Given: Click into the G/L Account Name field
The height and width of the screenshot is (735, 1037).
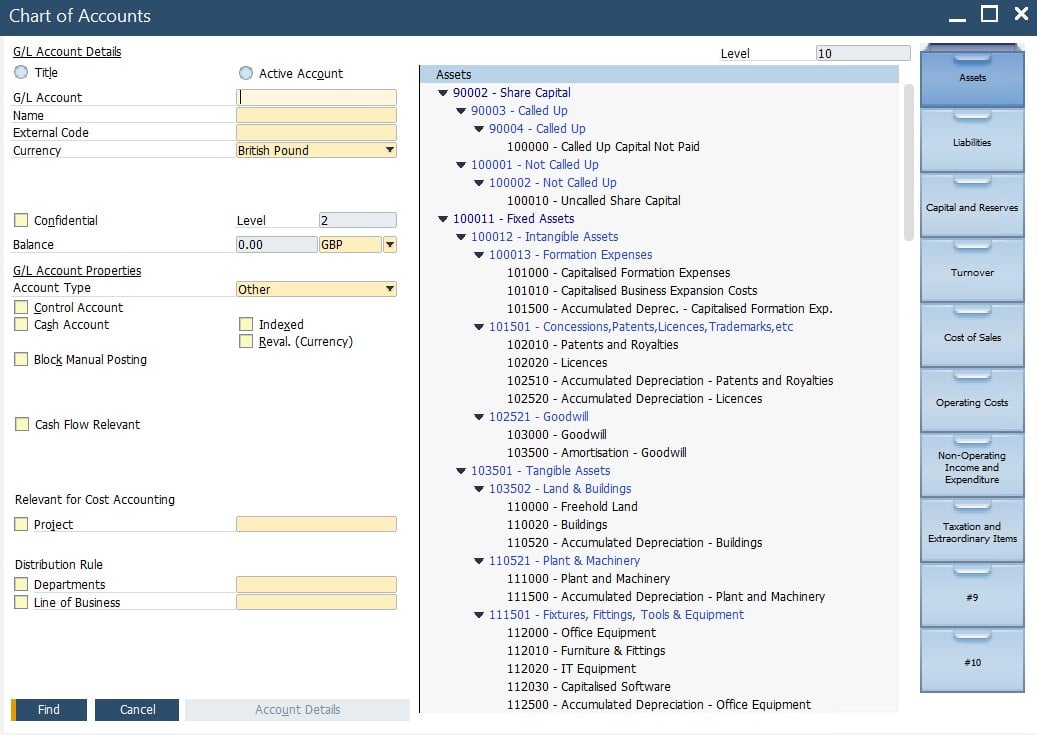Looking at the screenshot, I should pos(316,116).
